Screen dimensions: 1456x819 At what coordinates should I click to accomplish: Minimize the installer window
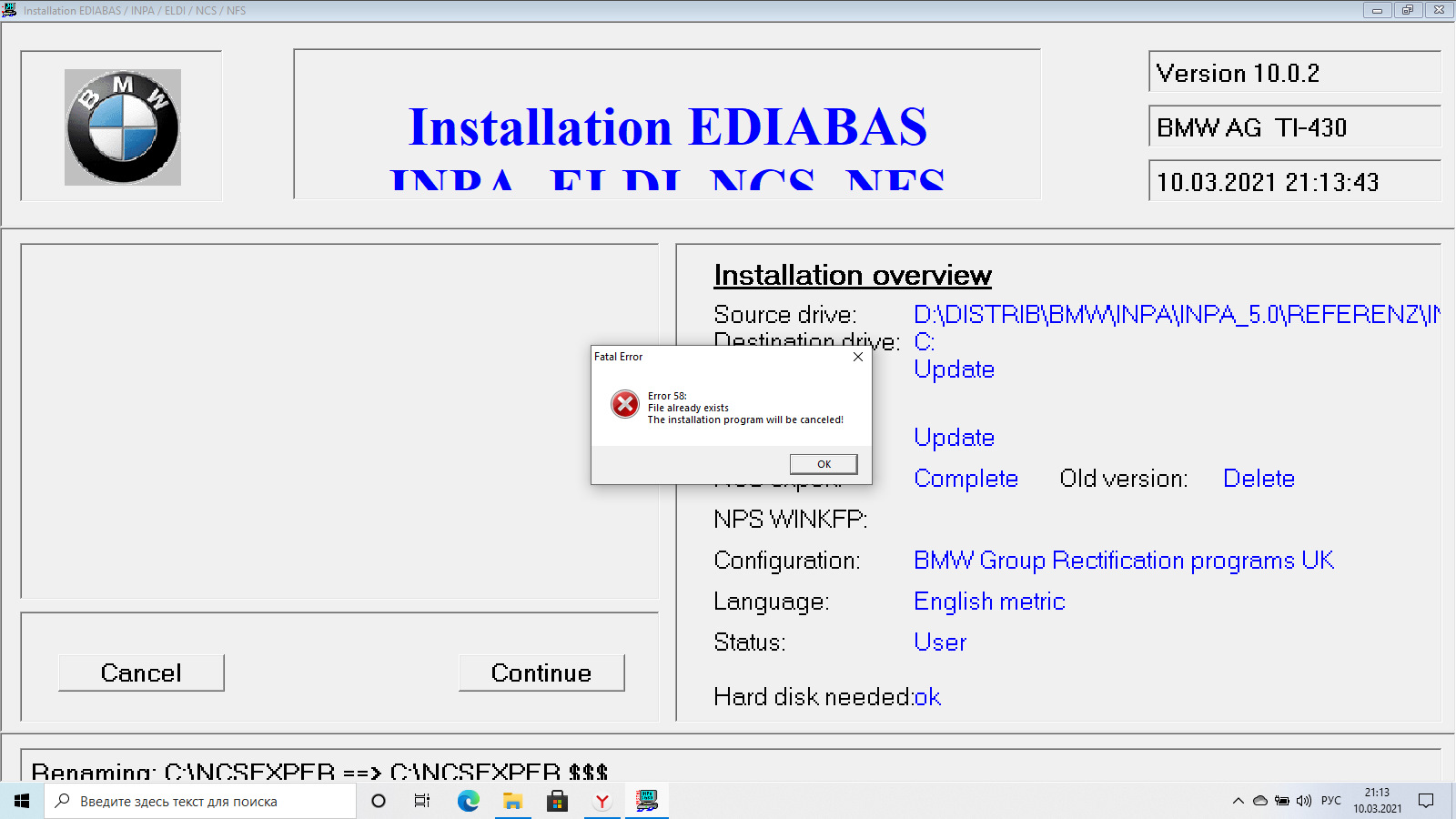(1377, 10)
